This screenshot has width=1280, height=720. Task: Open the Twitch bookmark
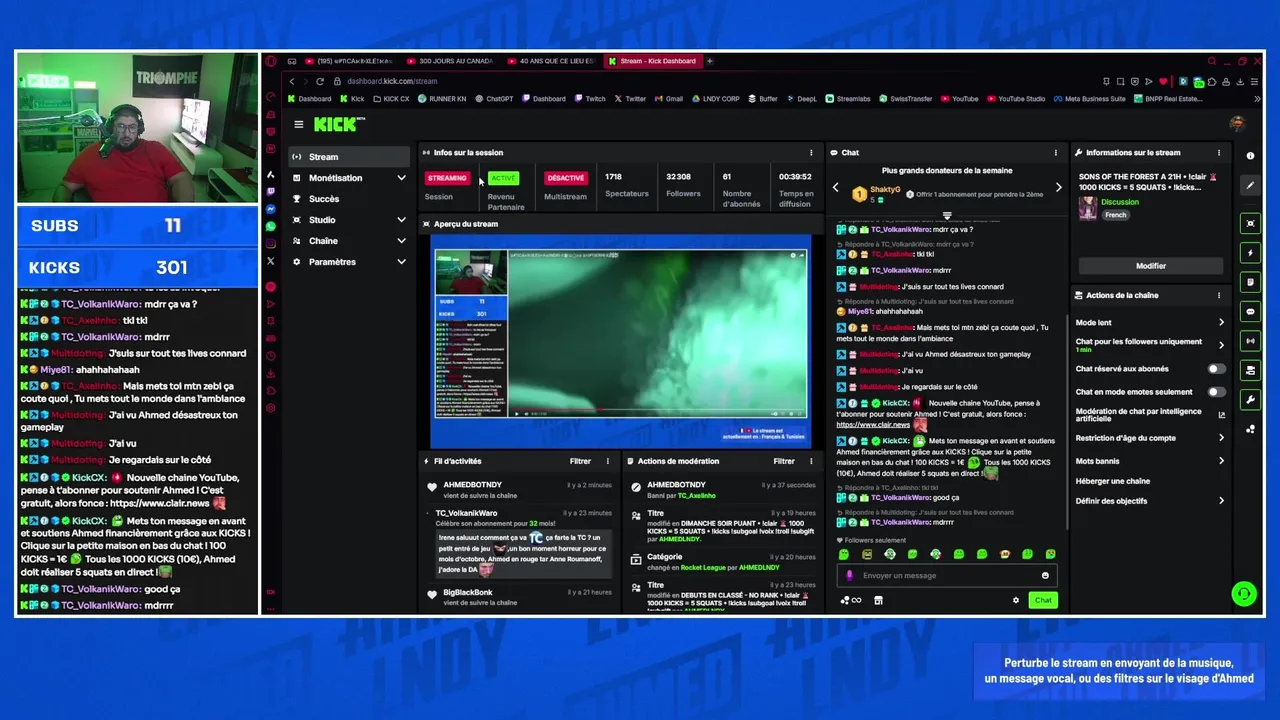pyautogui.click(x=590, y=99)
